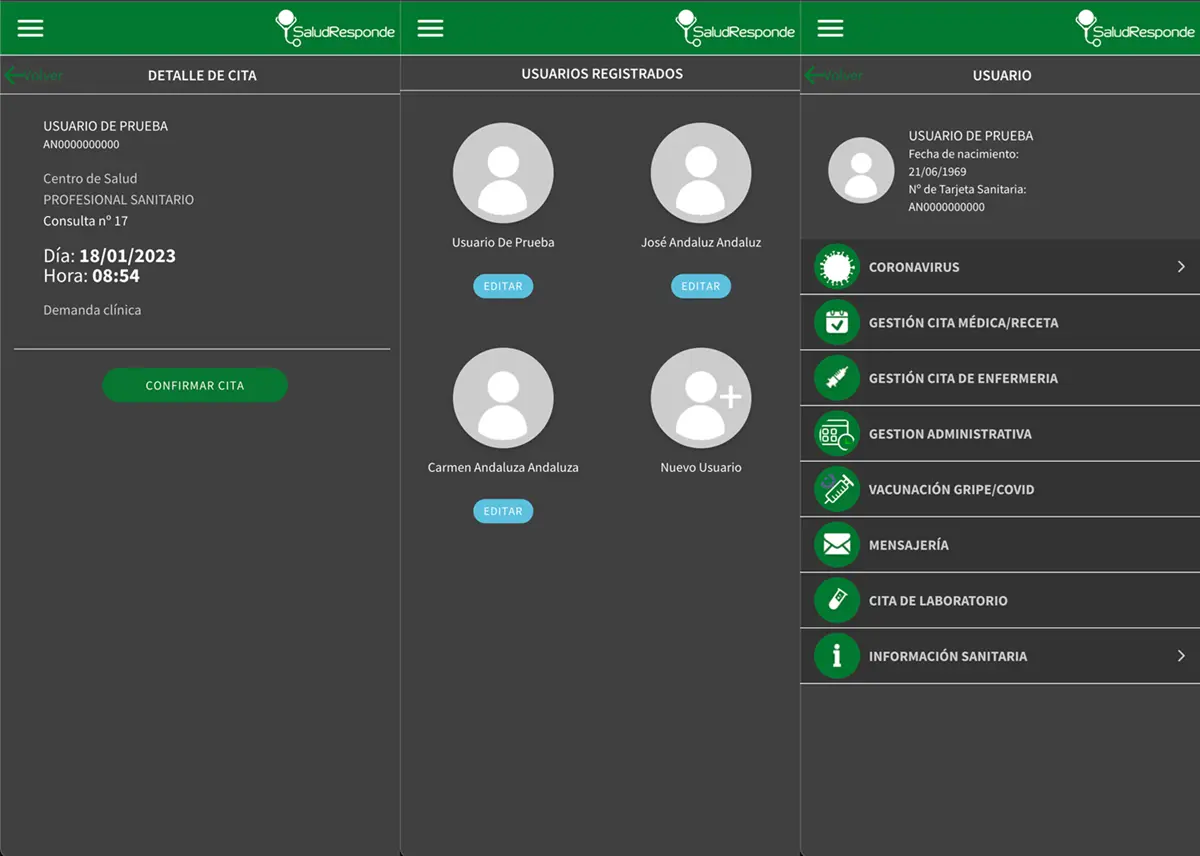The height and width of the screenshot is (856, 1200).
Task: Click the Cita de Laboratorio test tube icon
Action: click(837, 600)
